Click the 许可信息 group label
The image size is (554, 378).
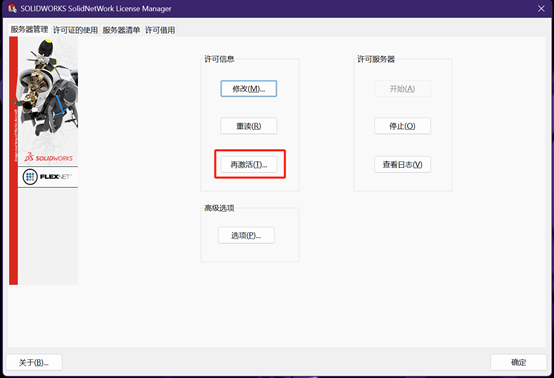[x=219, y=59]
